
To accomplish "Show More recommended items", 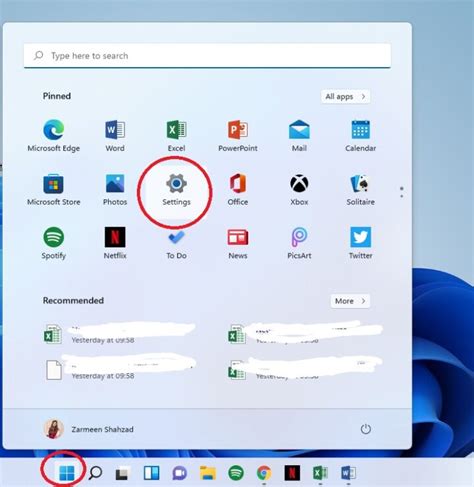I will (350, 301).
